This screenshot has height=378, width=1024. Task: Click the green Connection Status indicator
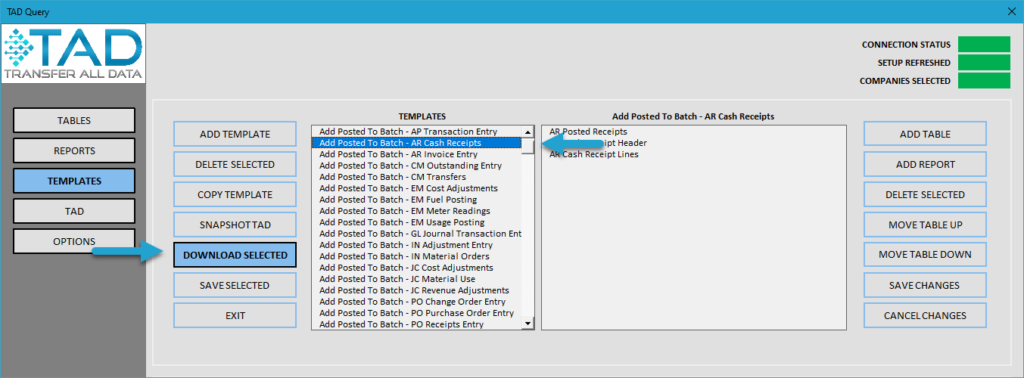pos(984,44)
